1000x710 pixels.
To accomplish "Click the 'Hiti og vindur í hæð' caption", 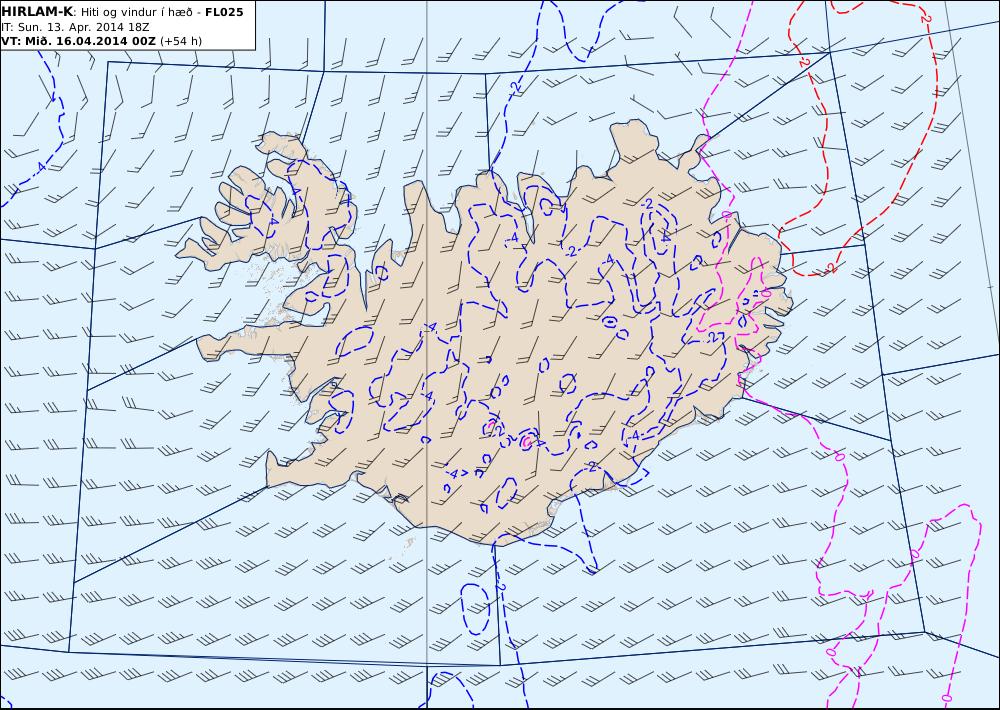I will 136,12.
